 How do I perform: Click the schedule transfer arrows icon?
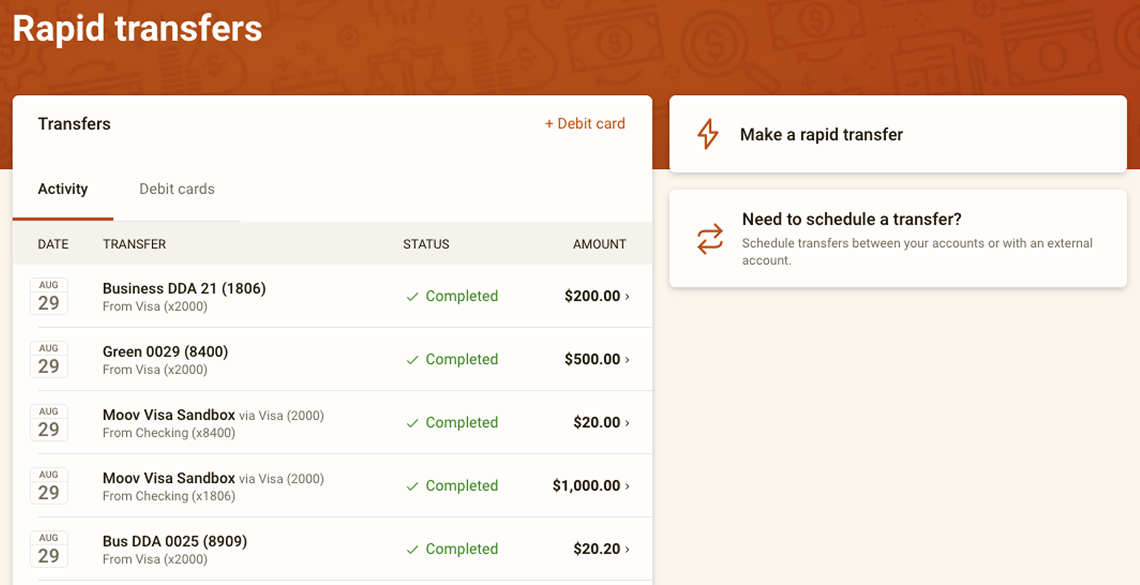(709, 239)
